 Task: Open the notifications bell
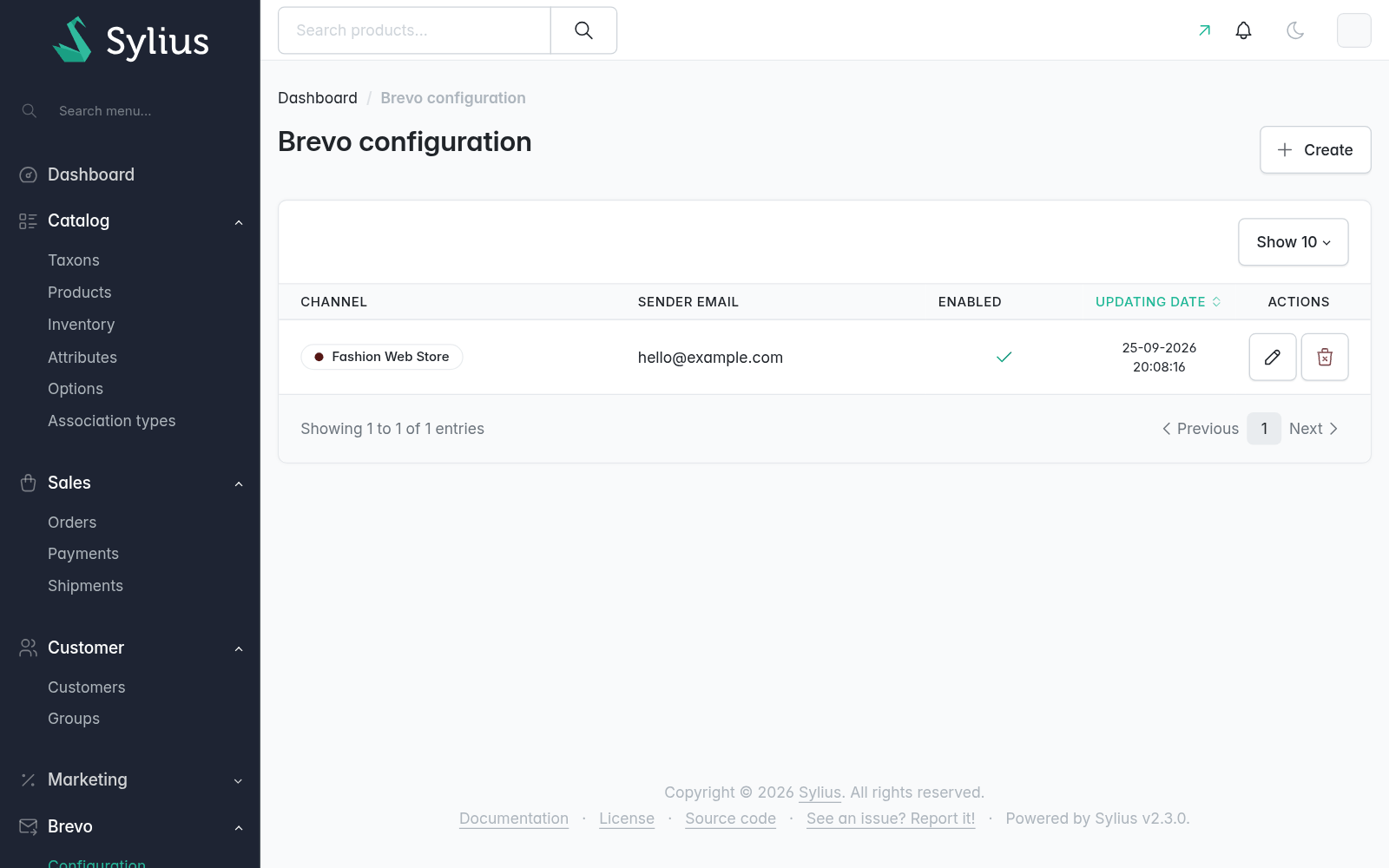pyautogui.click(x=1243, y=30)
